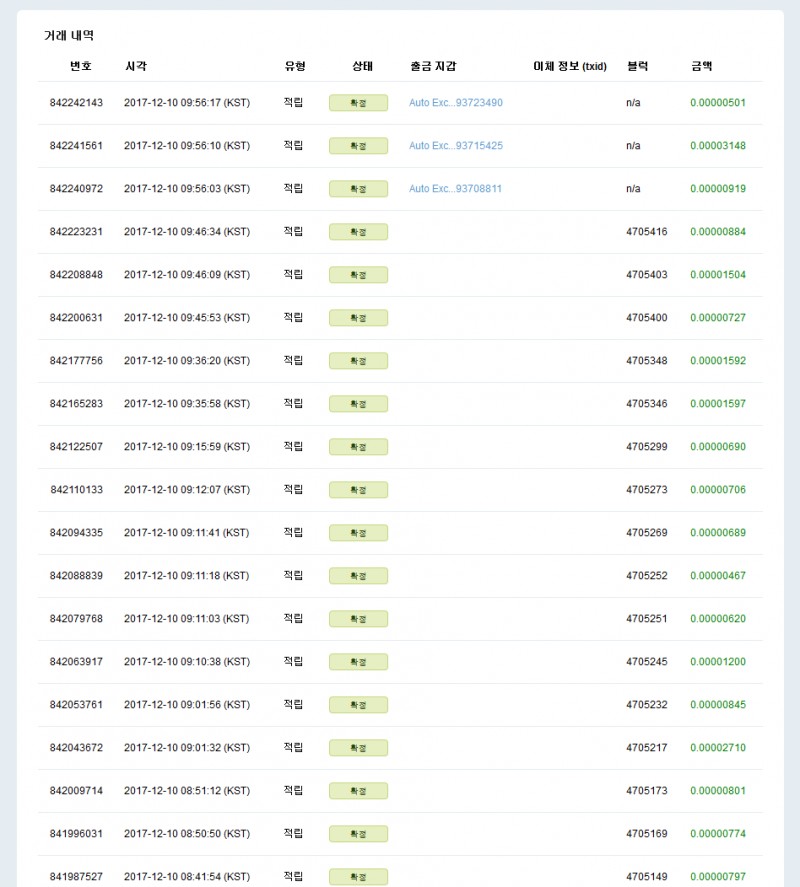Viewport: 800px width, 887px height.
Task: Click block number 4705416
Action: 646,232
